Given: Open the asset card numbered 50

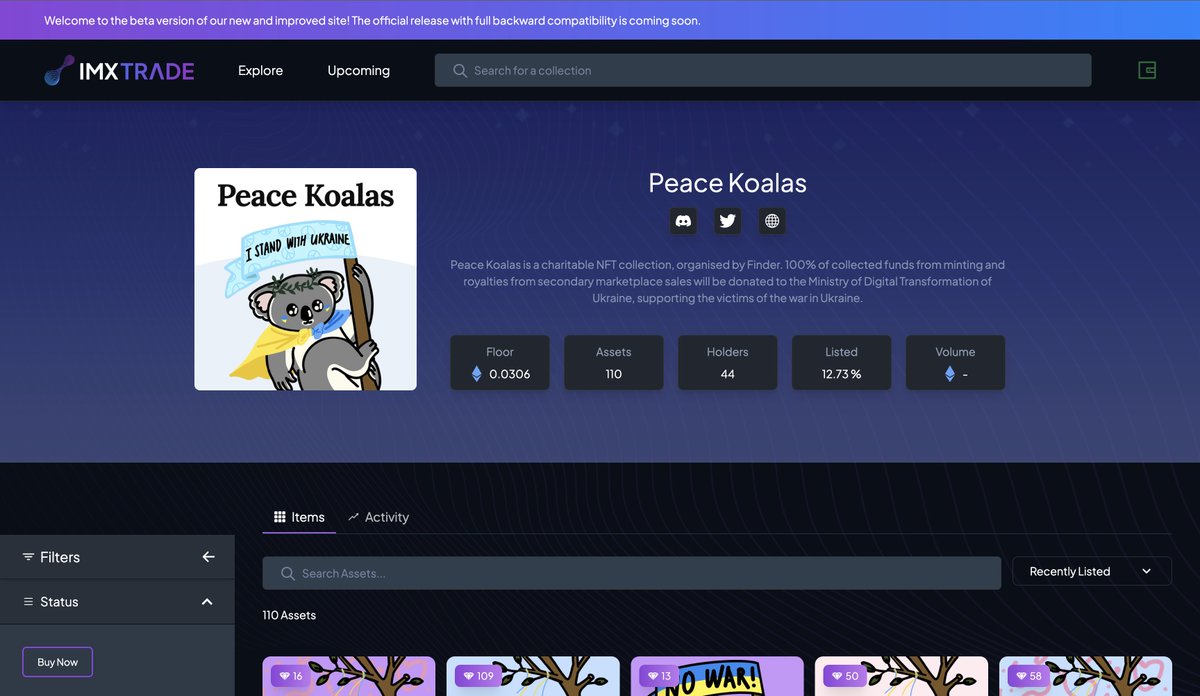Looking at the screenshot, I should [x=901, y=676].
